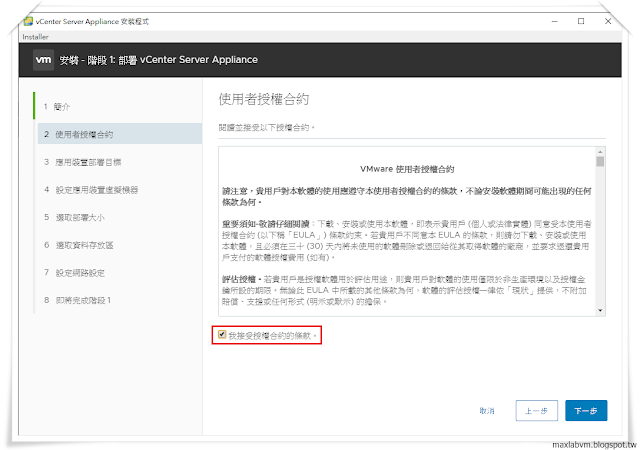Open the Installer menu
The image size is (640, 450).
tap(35, 37)
